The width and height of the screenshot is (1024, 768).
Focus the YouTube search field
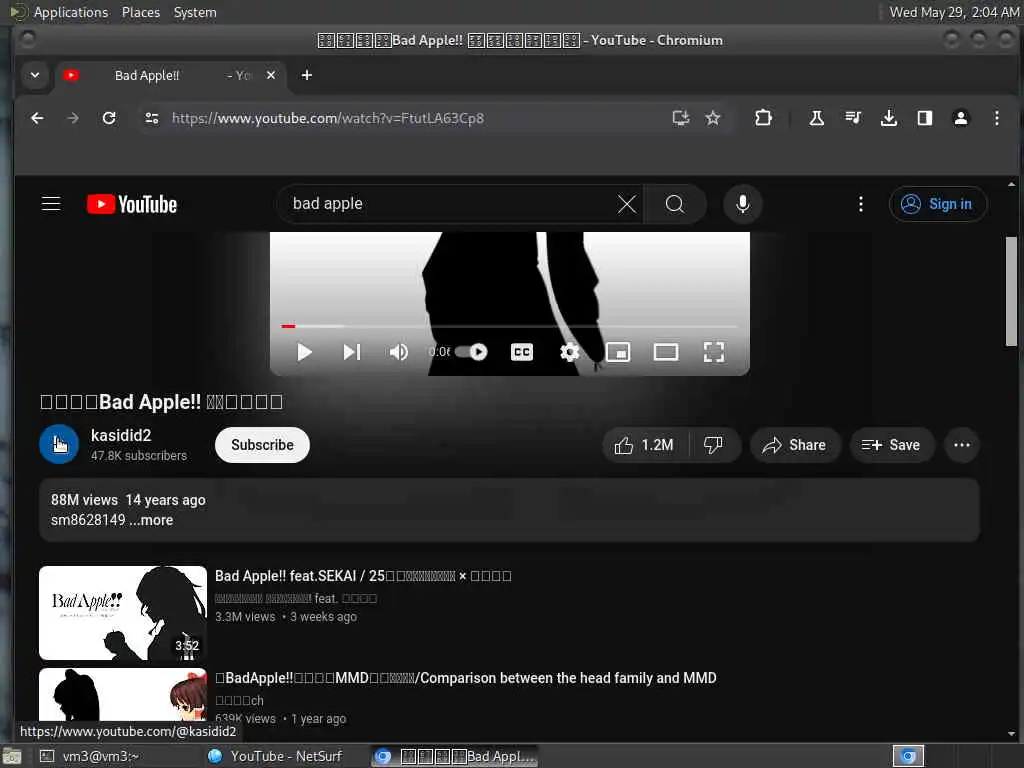pos(451,204)
